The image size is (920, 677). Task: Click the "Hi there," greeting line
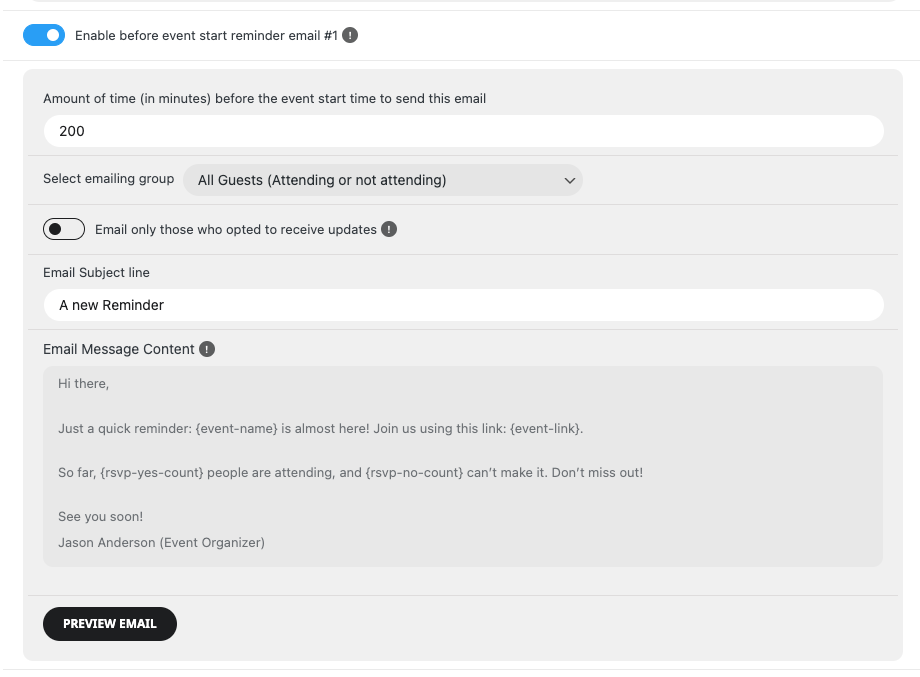point(83,384)
